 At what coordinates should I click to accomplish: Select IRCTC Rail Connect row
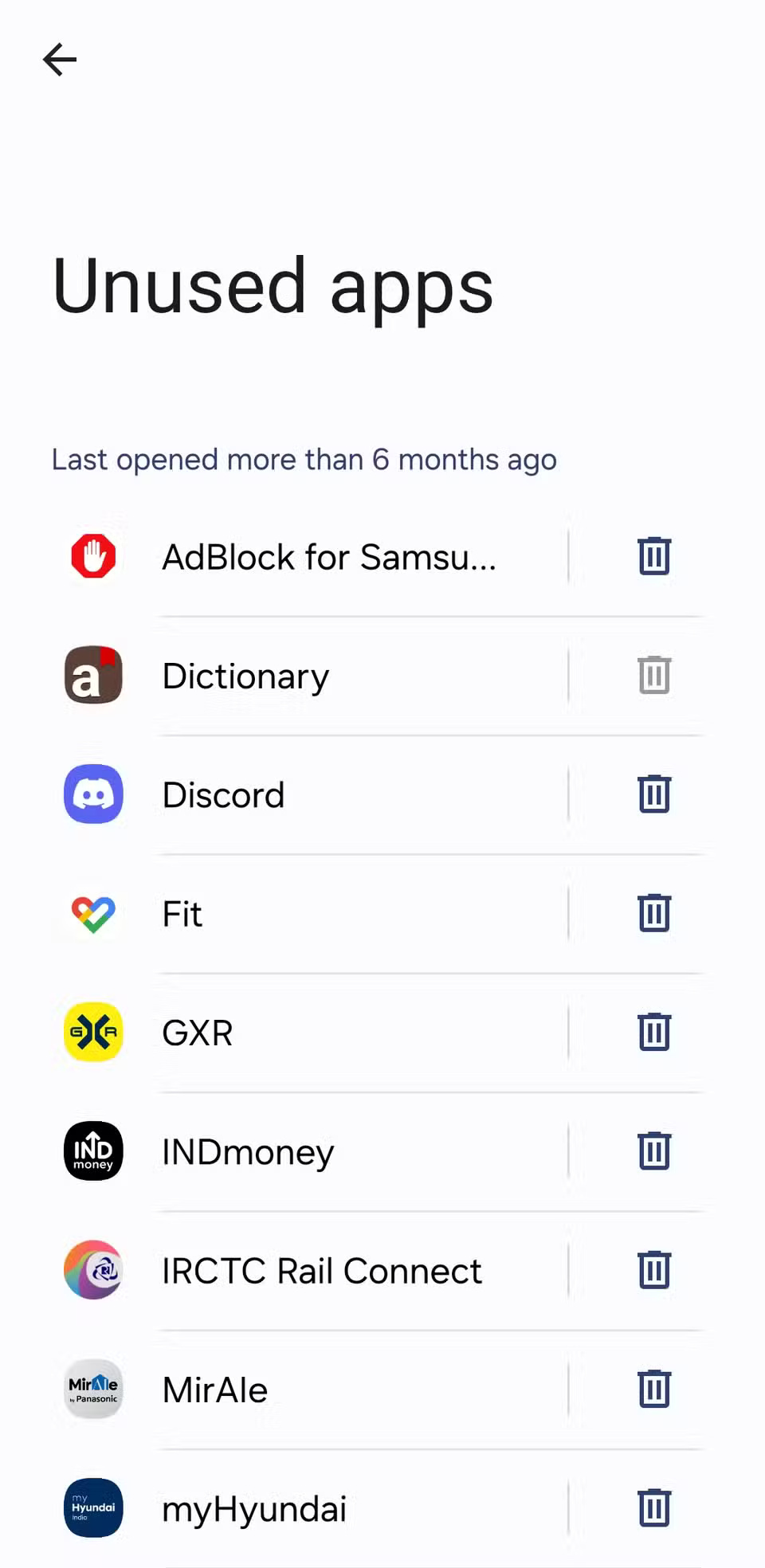pyautogui.click(x=321, y=1271)
